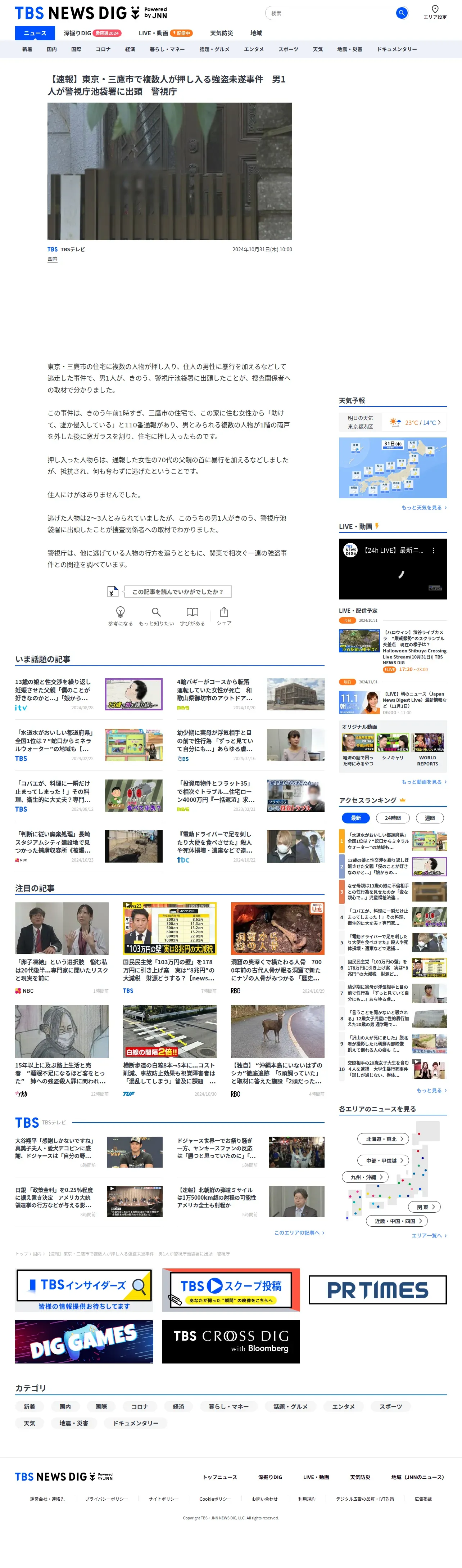The image size is (462, 1568).
Task: Switch to the 深掘りDIG tab
Action: (92, 33)
